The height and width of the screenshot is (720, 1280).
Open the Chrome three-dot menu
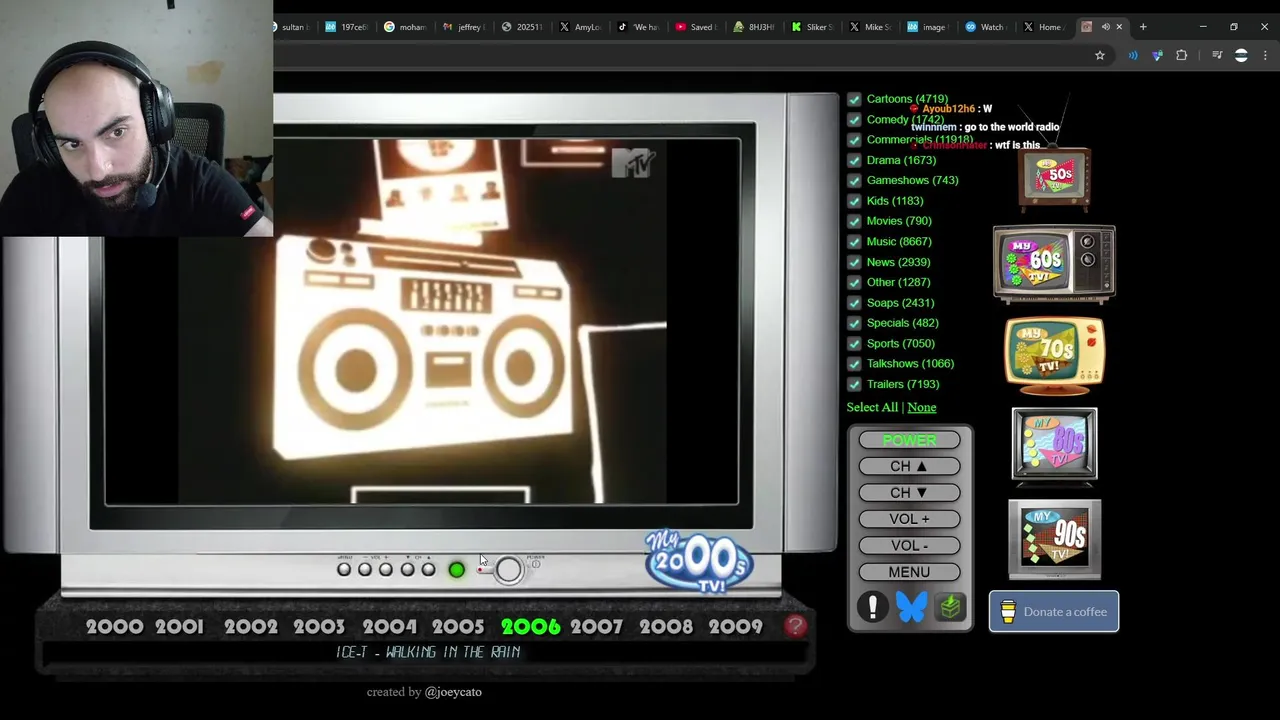(x=1265, y=55)
